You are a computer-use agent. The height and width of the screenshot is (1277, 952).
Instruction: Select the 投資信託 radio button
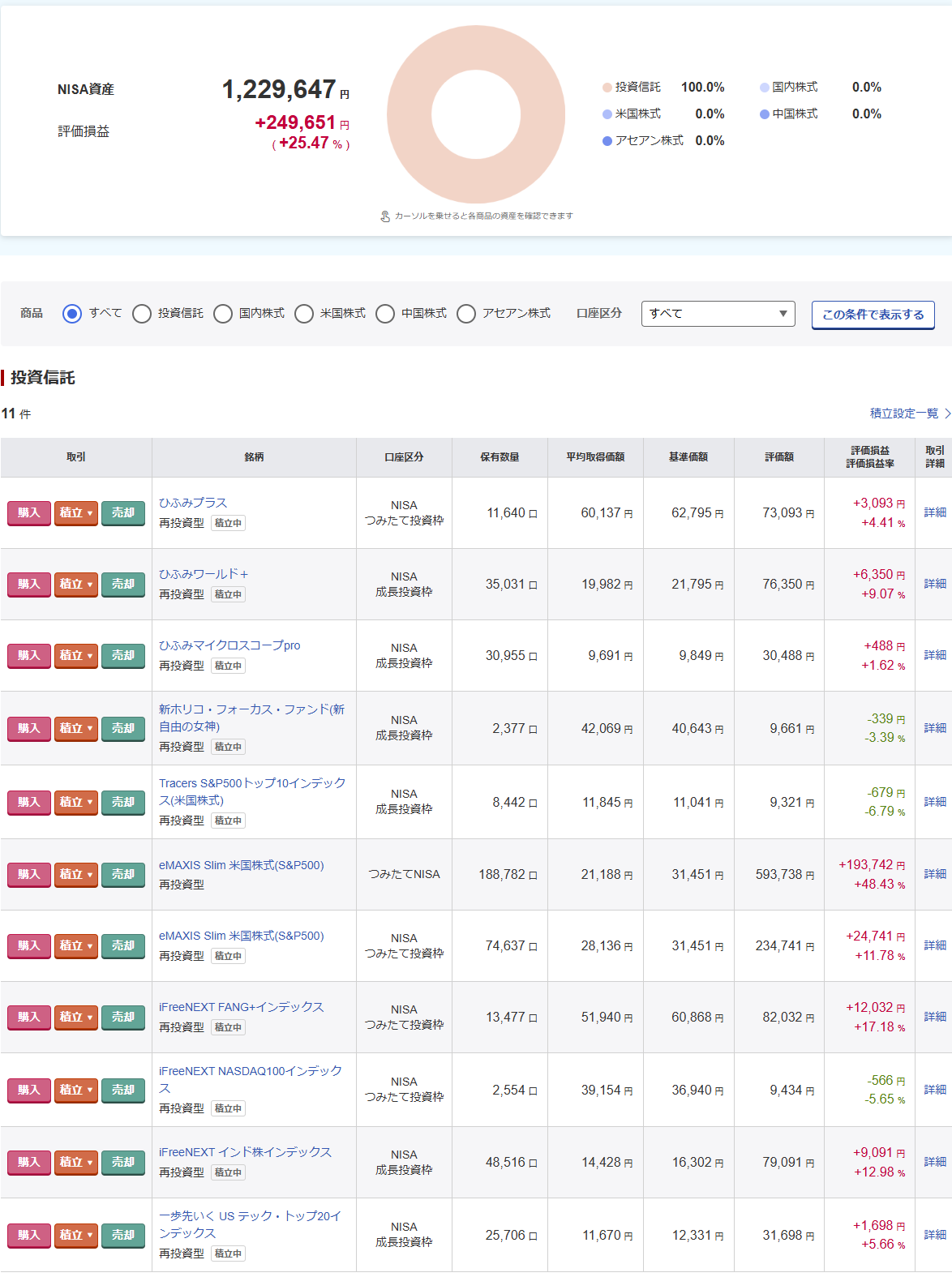pyautogui.click(x=142, y=314)
